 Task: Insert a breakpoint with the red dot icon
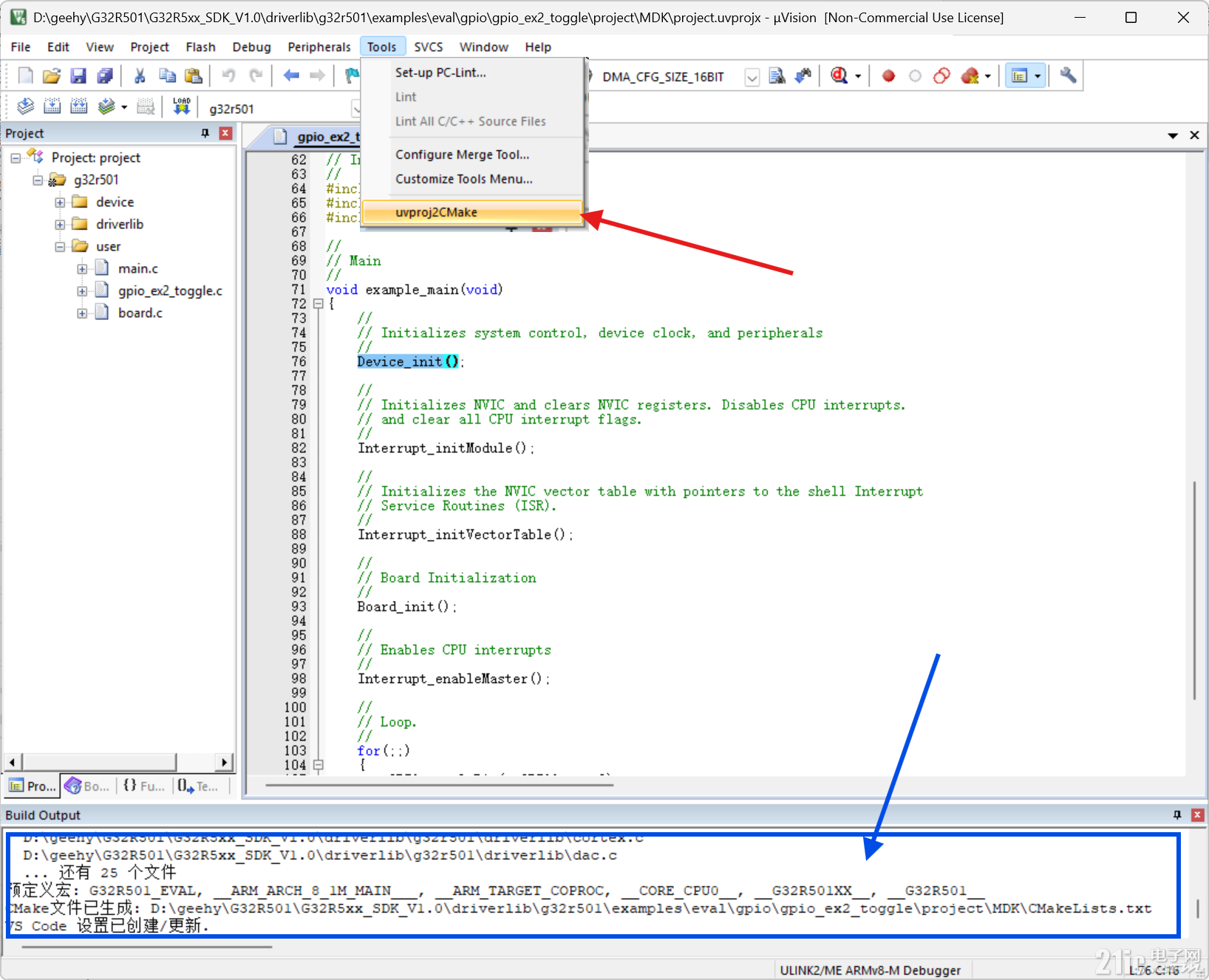pyautogui.click(x=888, y=75)
